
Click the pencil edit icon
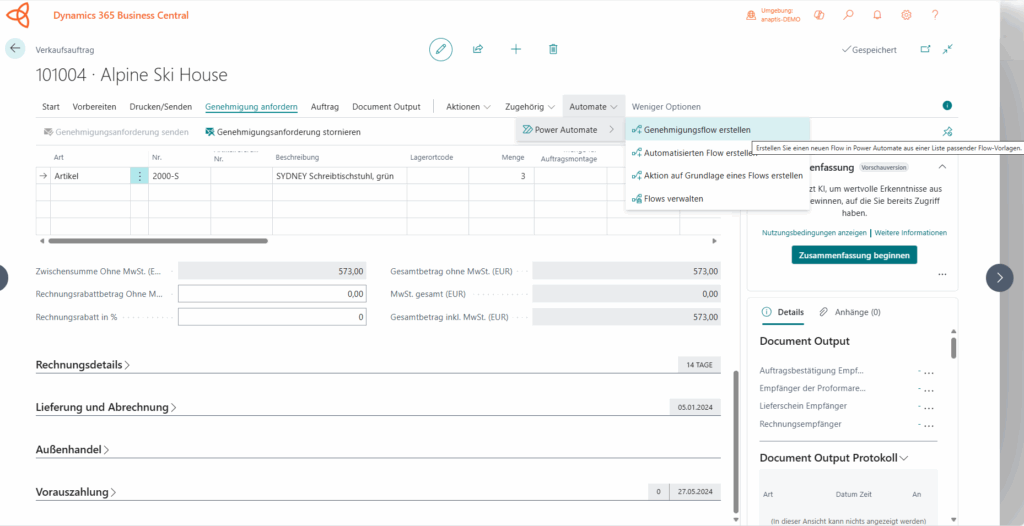point(441,49)
